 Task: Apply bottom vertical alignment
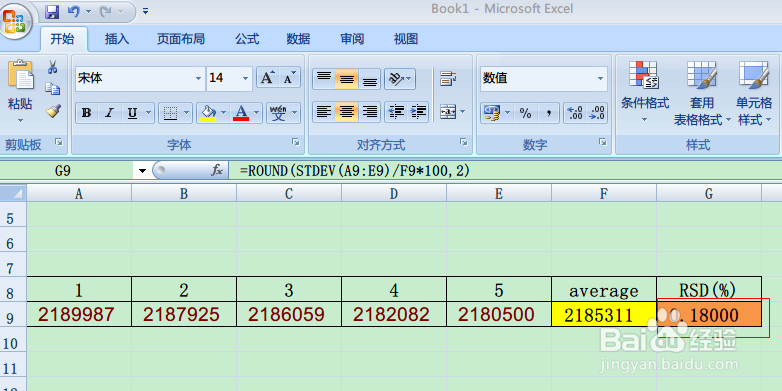coord(370,79)
